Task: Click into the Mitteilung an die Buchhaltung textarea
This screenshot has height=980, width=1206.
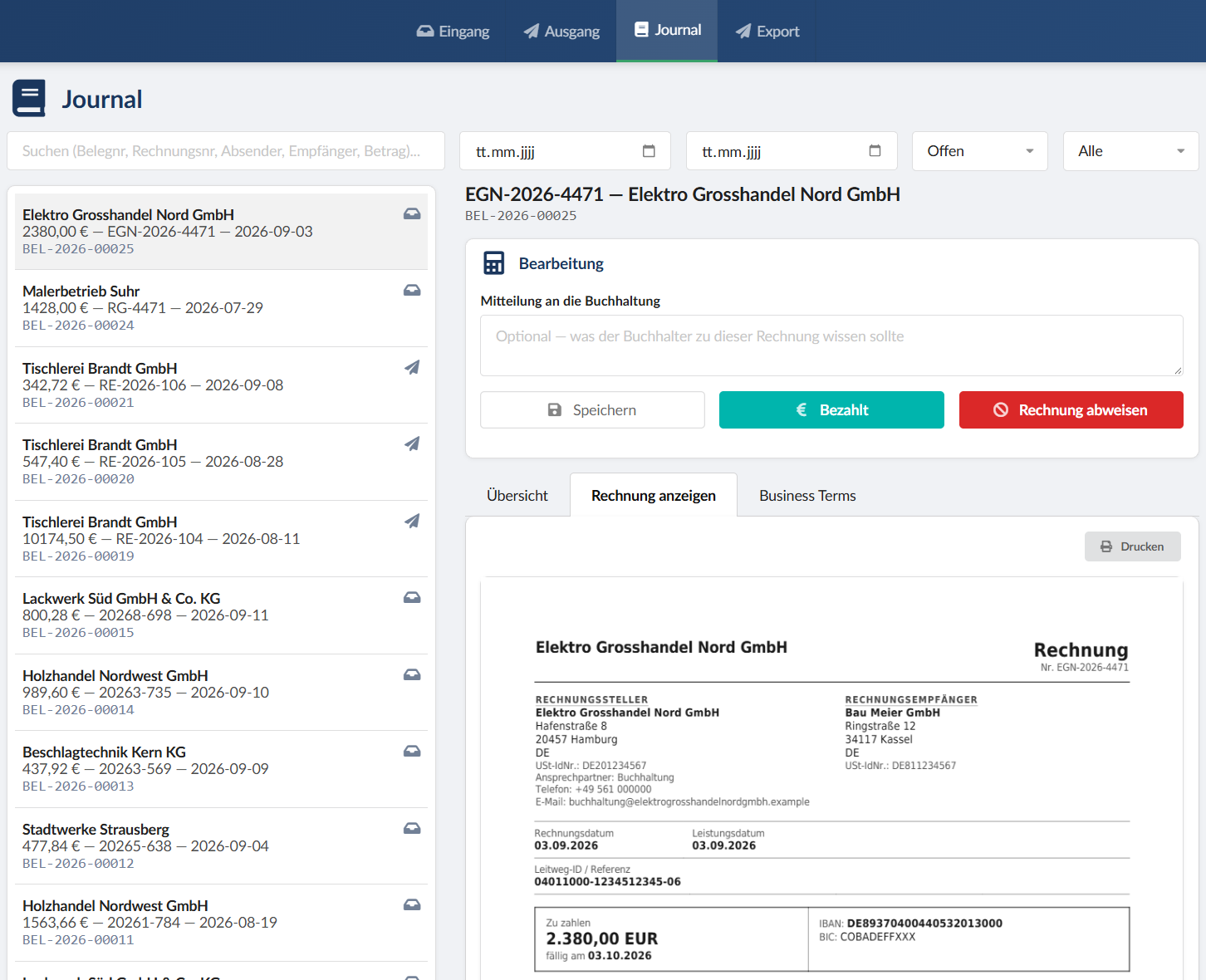Action: [x=831, y=345]
